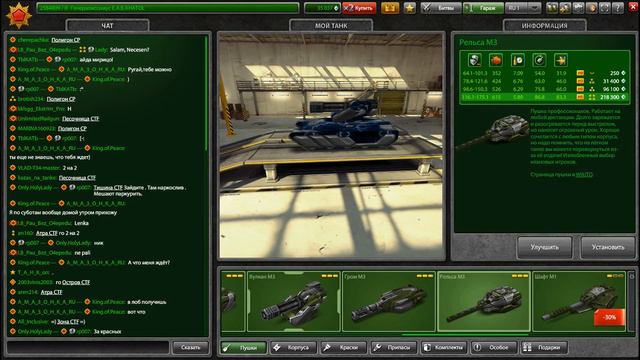Open the Комплекты kits category
Image resolution: width=640 pixels, height=360 pixels.
click(x=444, y=347)
